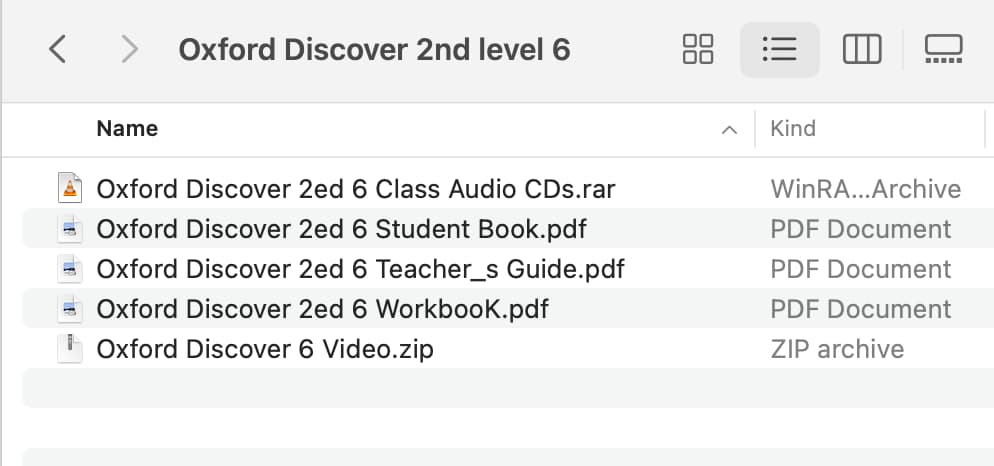
Task: Click the PDF icon of Student Book file
Action: (70, 228)
